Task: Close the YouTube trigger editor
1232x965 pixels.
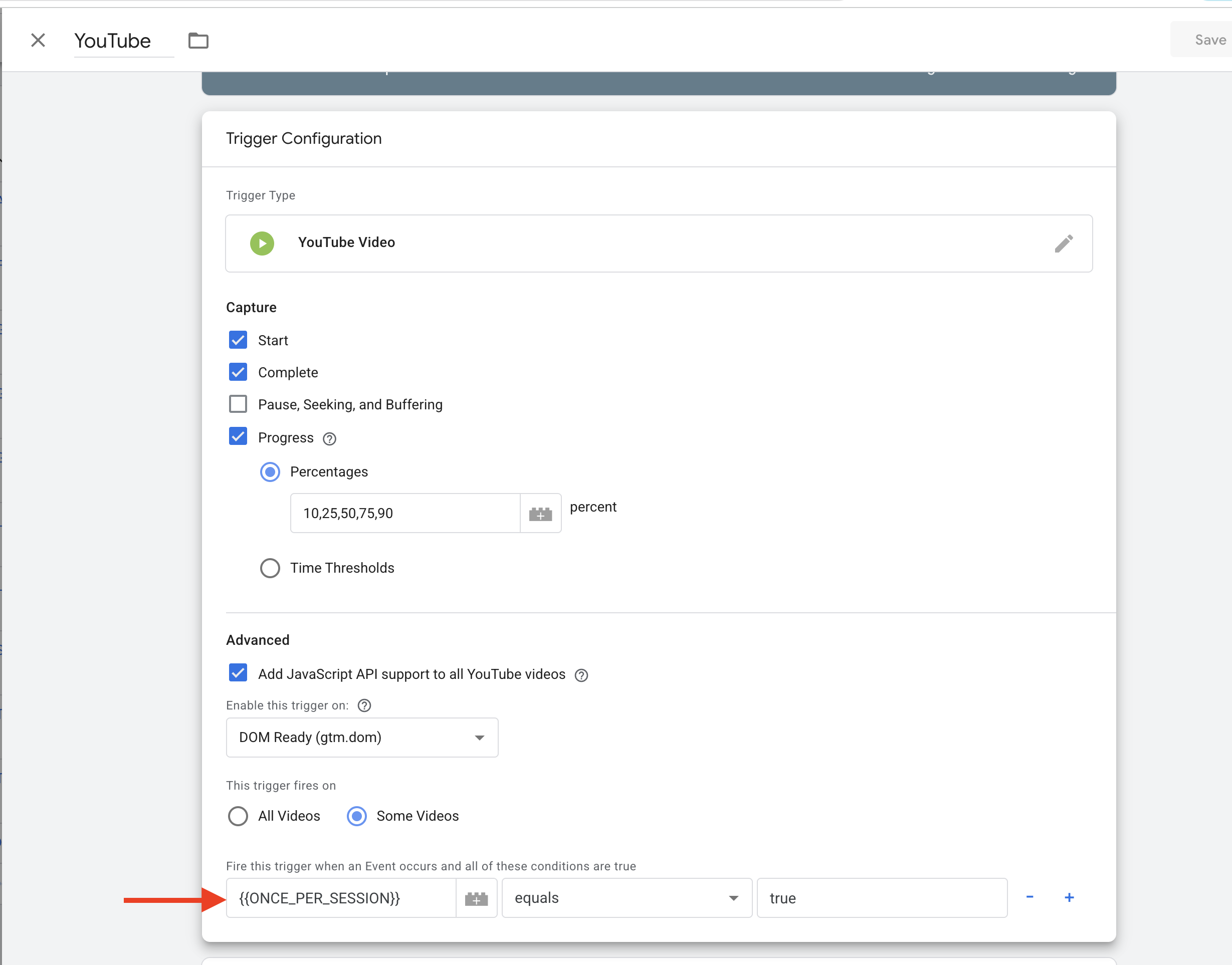Action: tap(38, 40)
